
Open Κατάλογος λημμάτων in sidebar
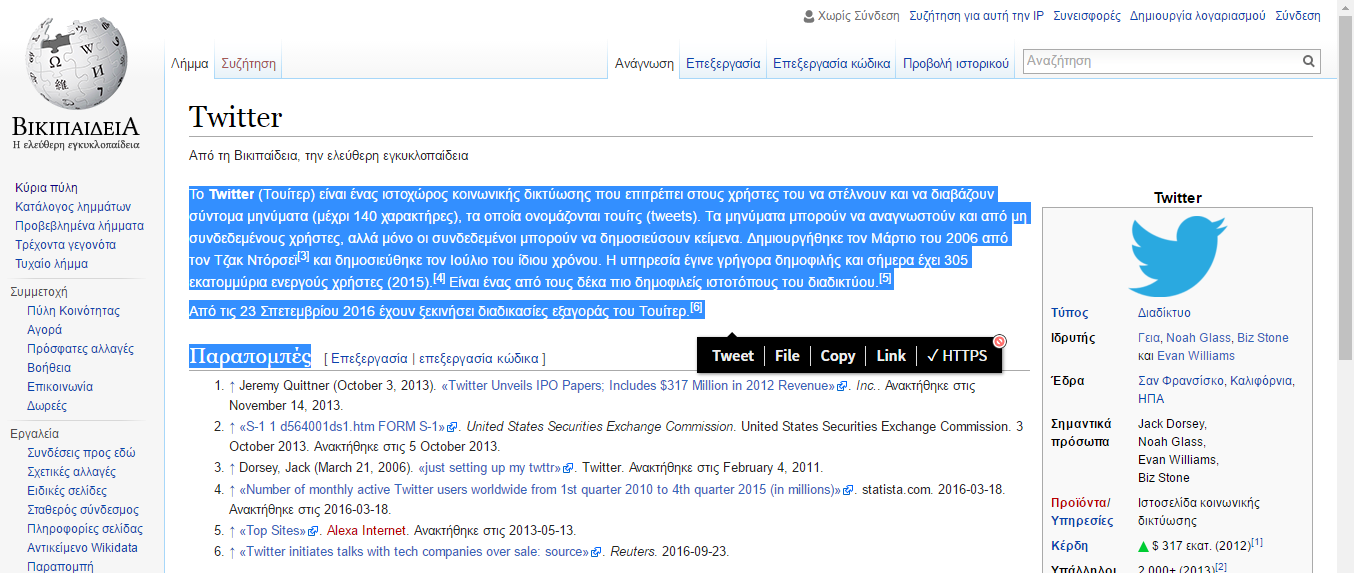point(73,207)
